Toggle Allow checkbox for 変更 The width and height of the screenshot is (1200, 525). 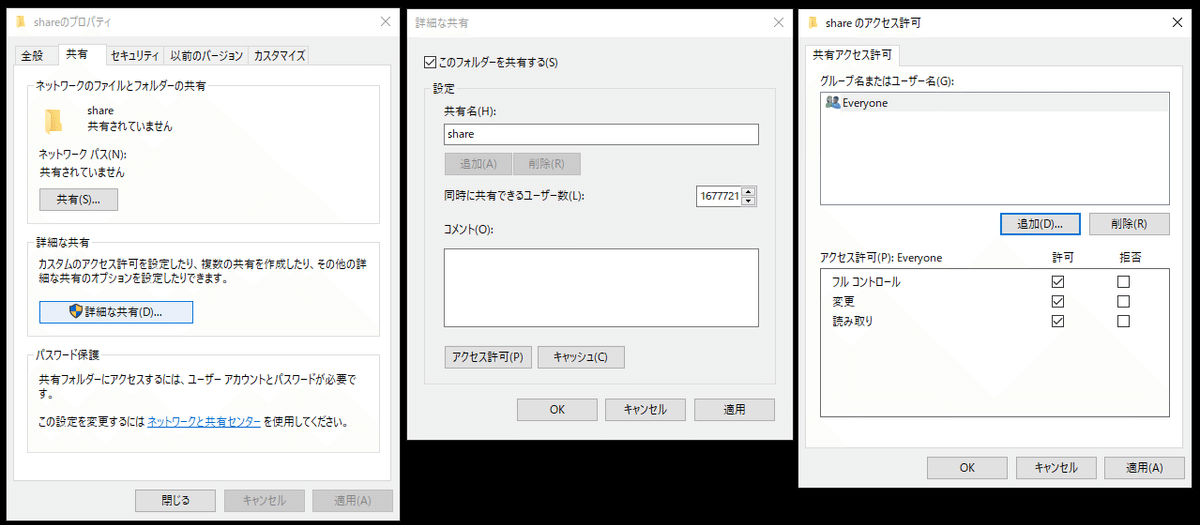tap(1058, 301)
